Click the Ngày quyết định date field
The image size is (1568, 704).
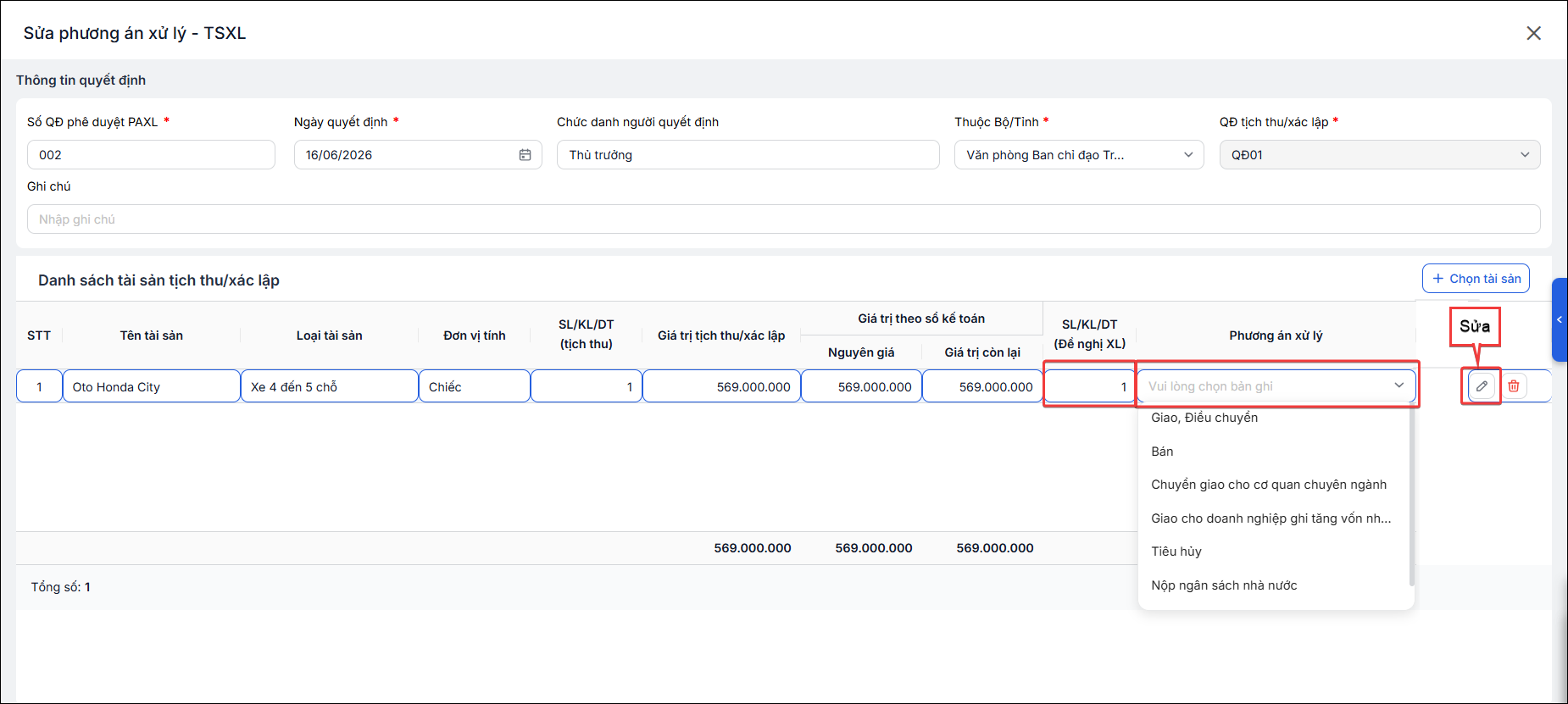coord(418,155)
